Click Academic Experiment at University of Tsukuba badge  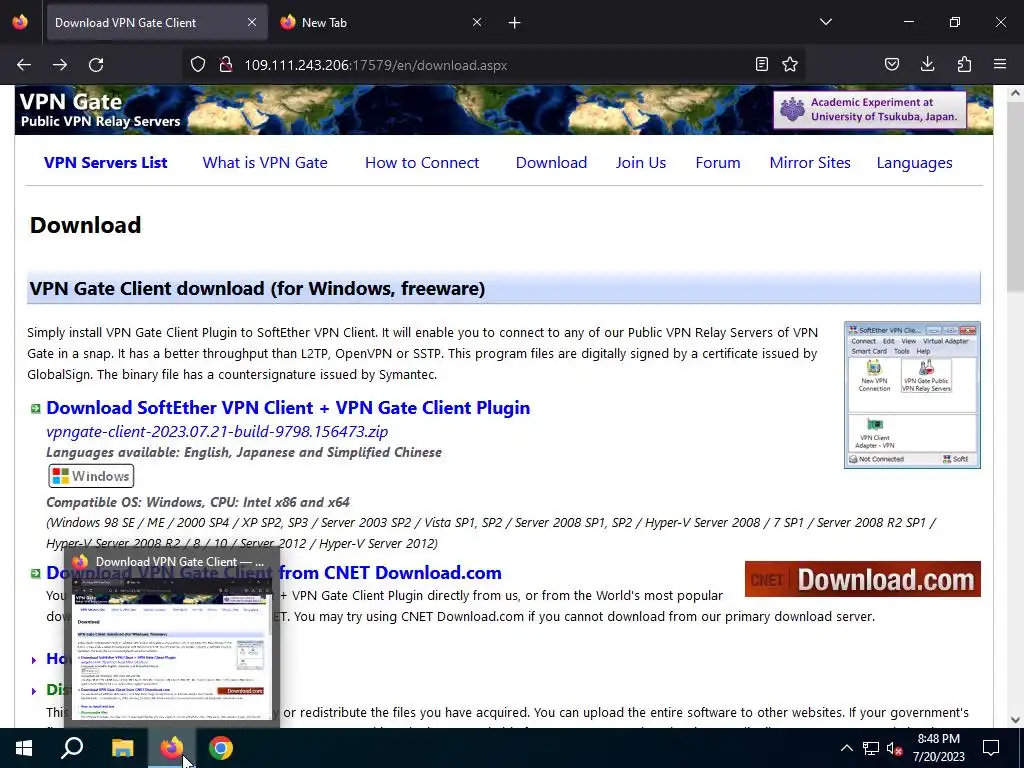(870, 109)
